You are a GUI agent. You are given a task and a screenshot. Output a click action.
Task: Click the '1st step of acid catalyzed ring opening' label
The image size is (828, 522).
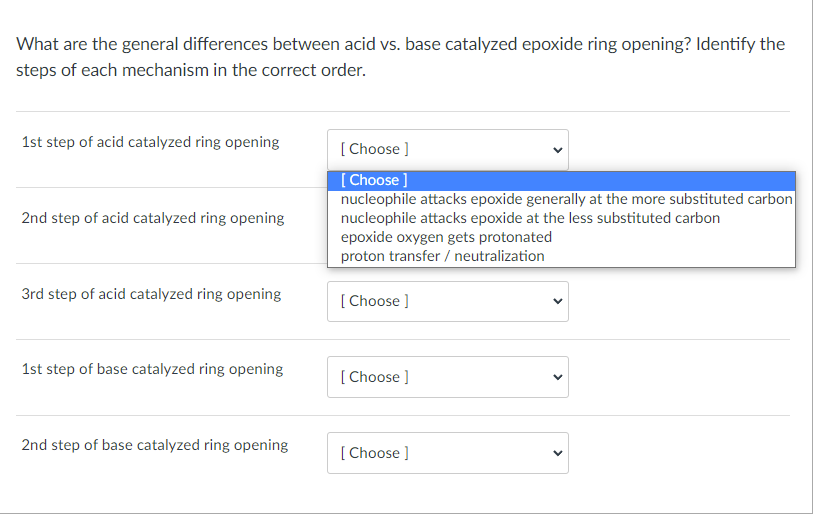[150, 142]
